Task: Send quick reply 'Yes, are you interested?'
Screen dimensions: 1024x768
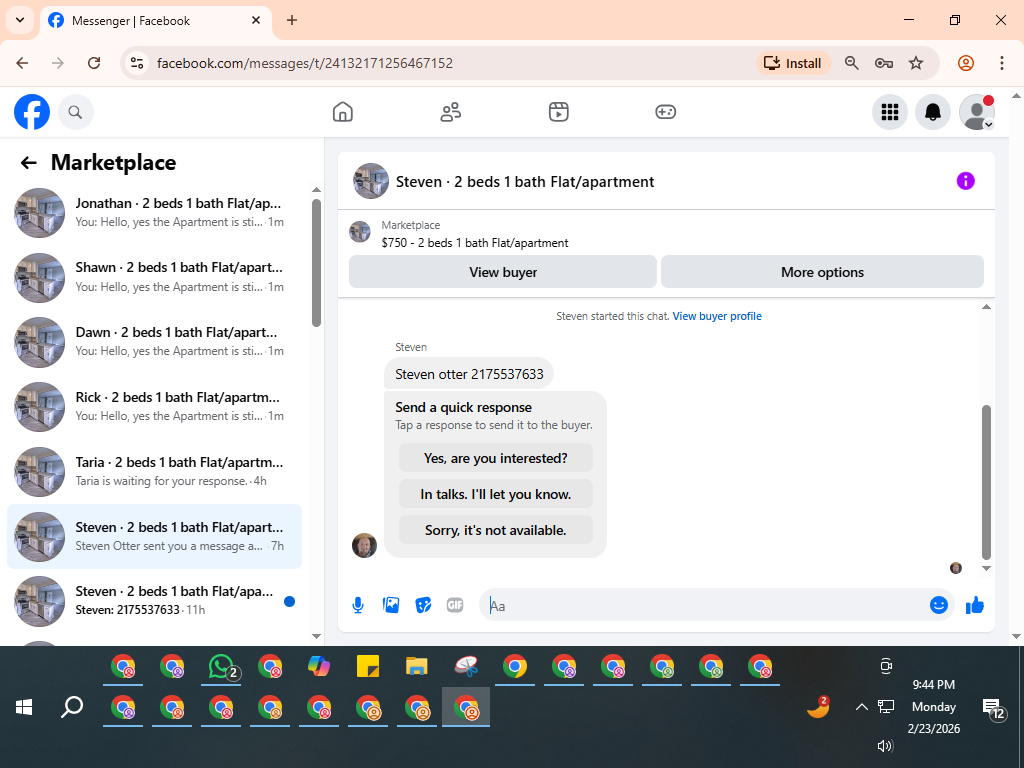Action: (x=496, y=458)
